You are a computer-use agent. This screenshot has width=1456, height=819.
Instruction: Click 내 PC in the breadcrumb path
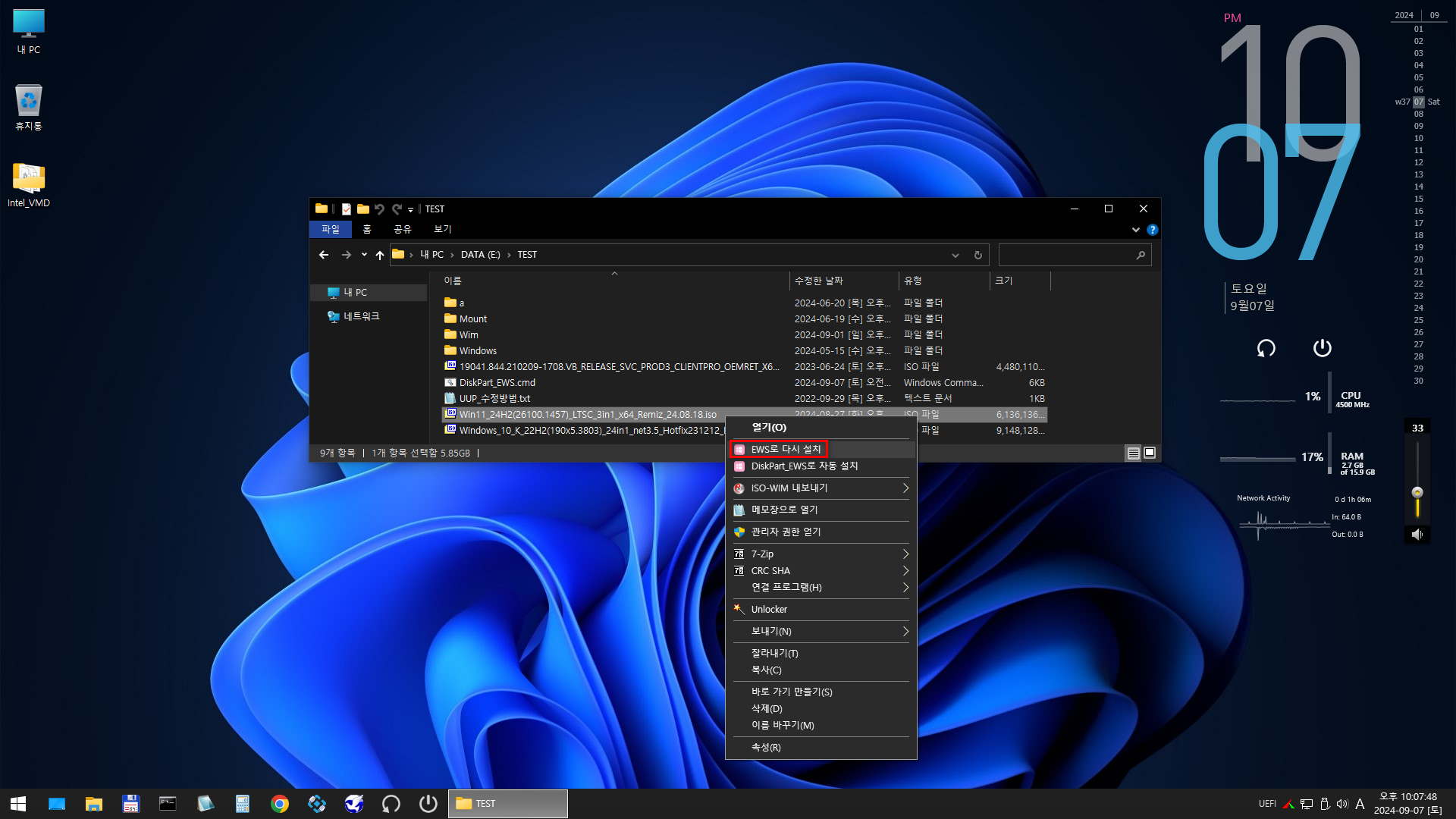coord(432,255)
